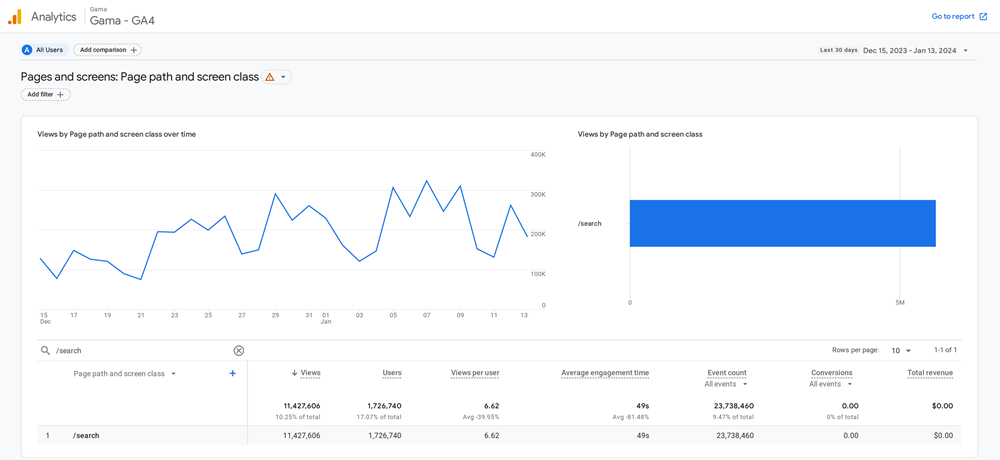Click the /search text in search field
Screen dimensions: 1000x460
(x=68, y=350)
